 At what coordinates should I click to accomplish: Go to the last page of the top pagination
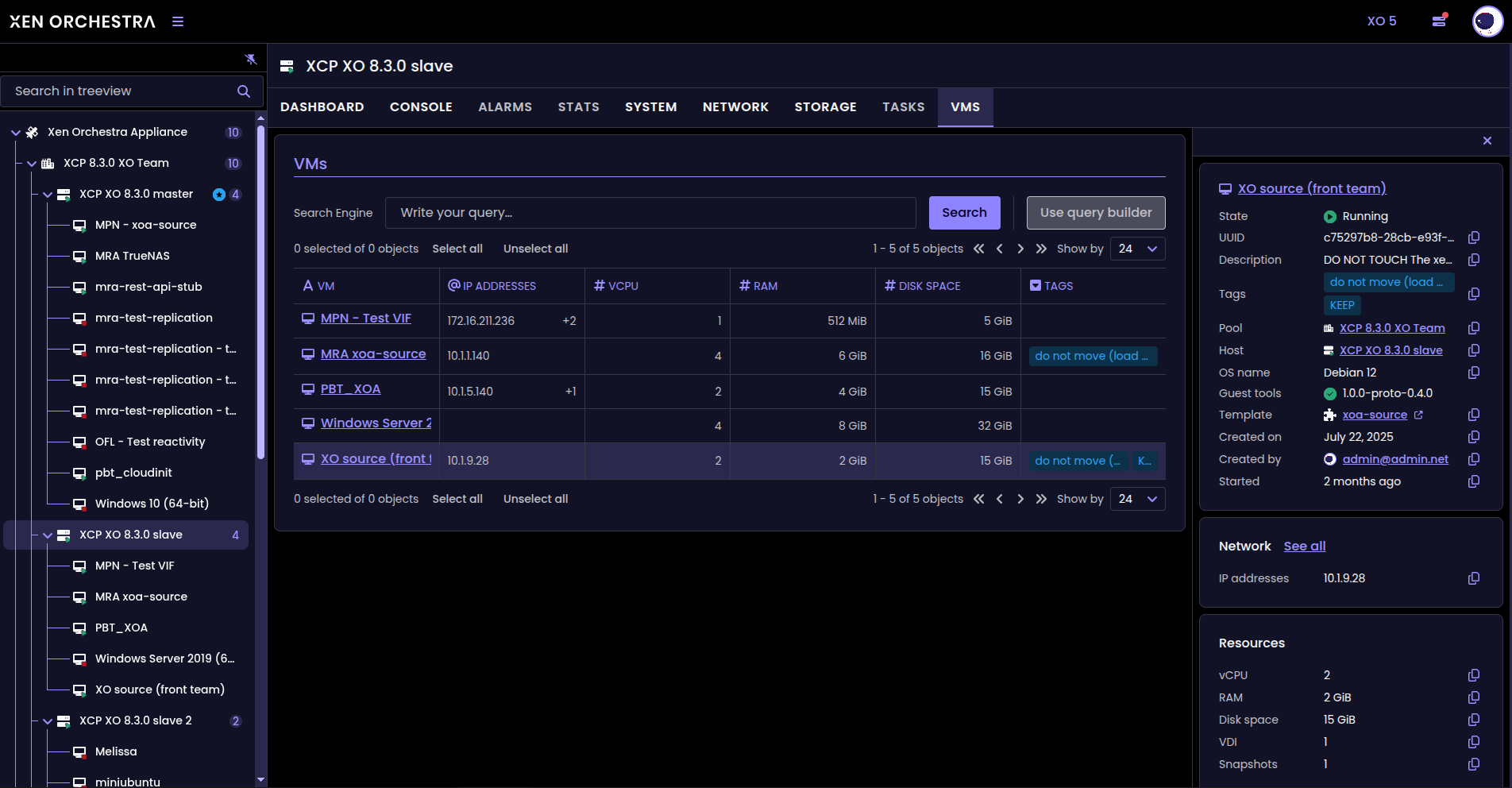pos(1041,249)
